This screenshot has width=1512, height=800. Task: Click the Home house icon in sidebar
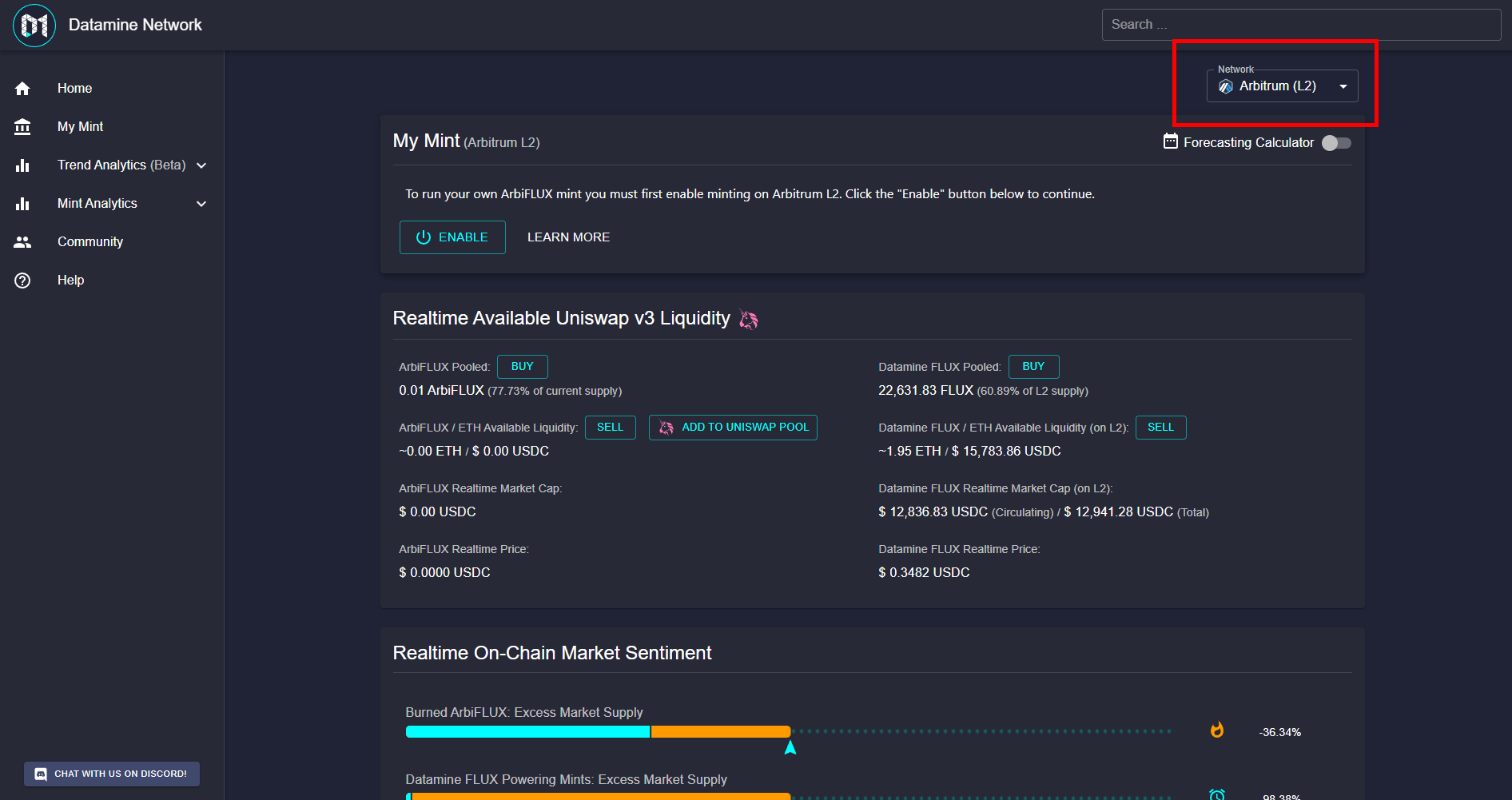coord(22,89)
